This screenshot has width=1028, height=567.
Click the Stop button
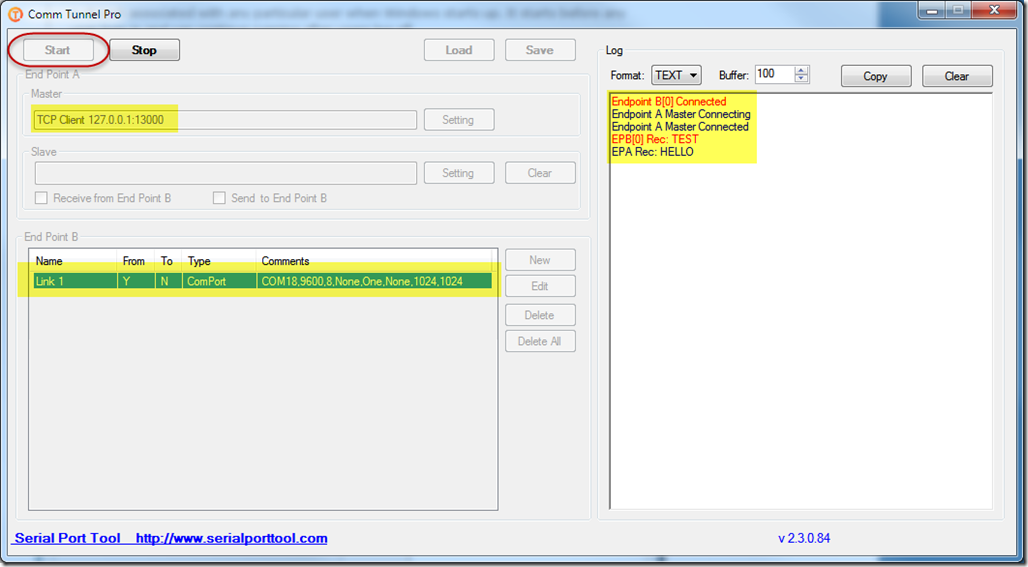click(x=144, y=50)
